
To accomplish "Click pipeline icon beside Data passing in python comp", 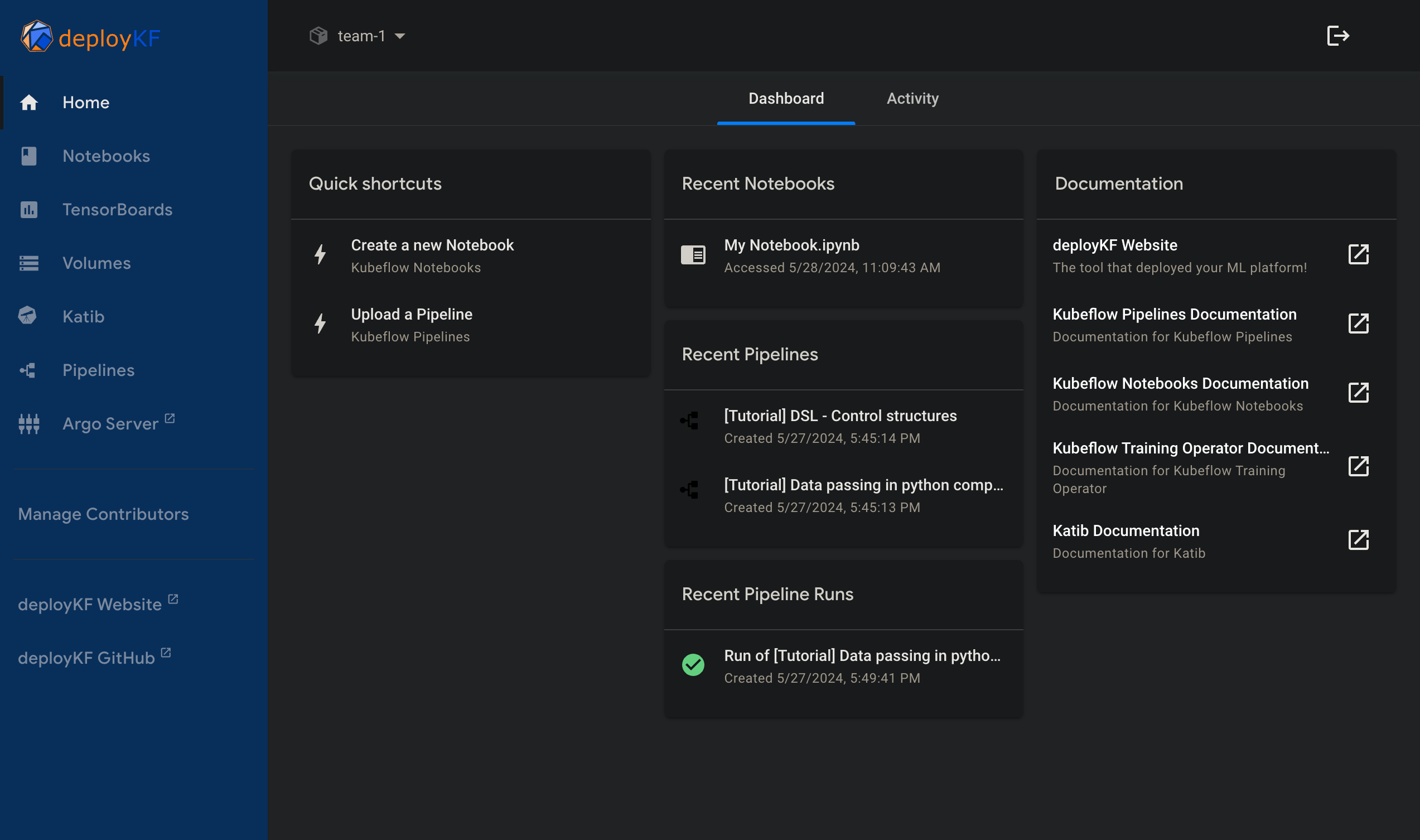I will pyautogui.click(x=689, y=490).
